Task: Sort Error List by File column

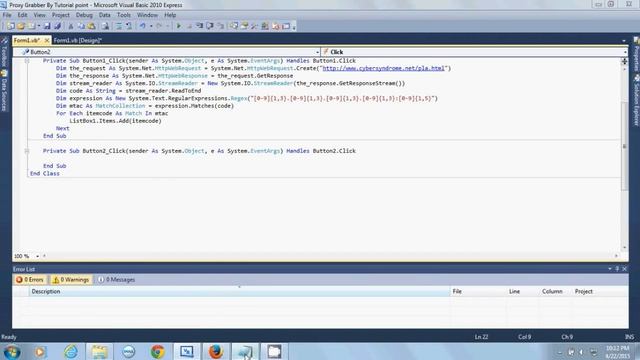Action: [479, 291]
